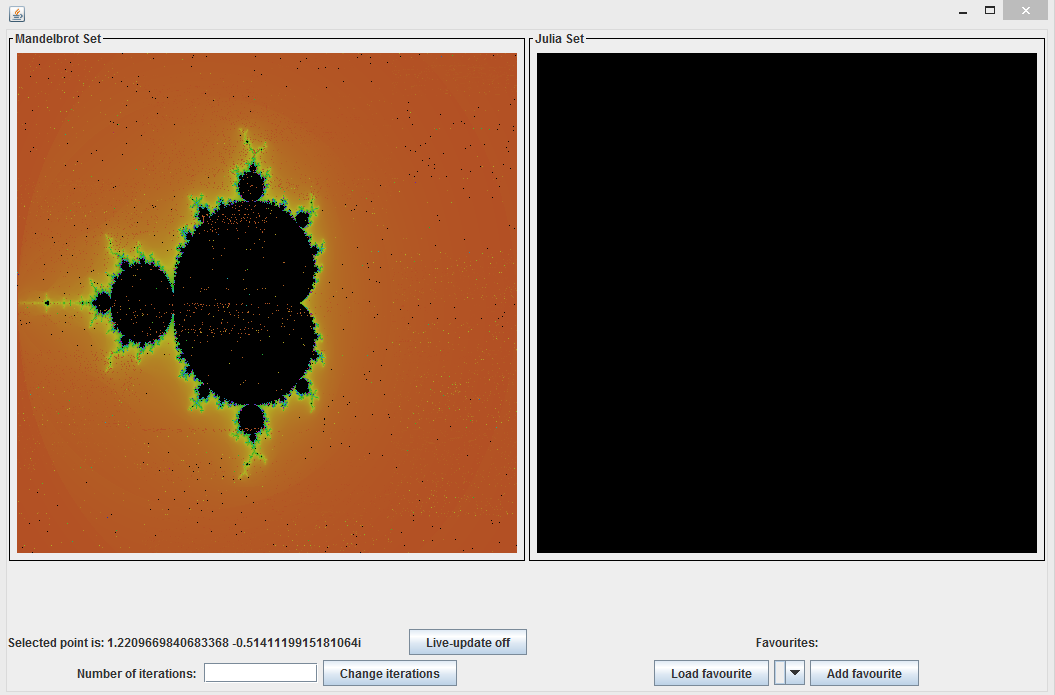Focus the Number of iterations text field
The image size is (1055, 695).
click(260, 673)
